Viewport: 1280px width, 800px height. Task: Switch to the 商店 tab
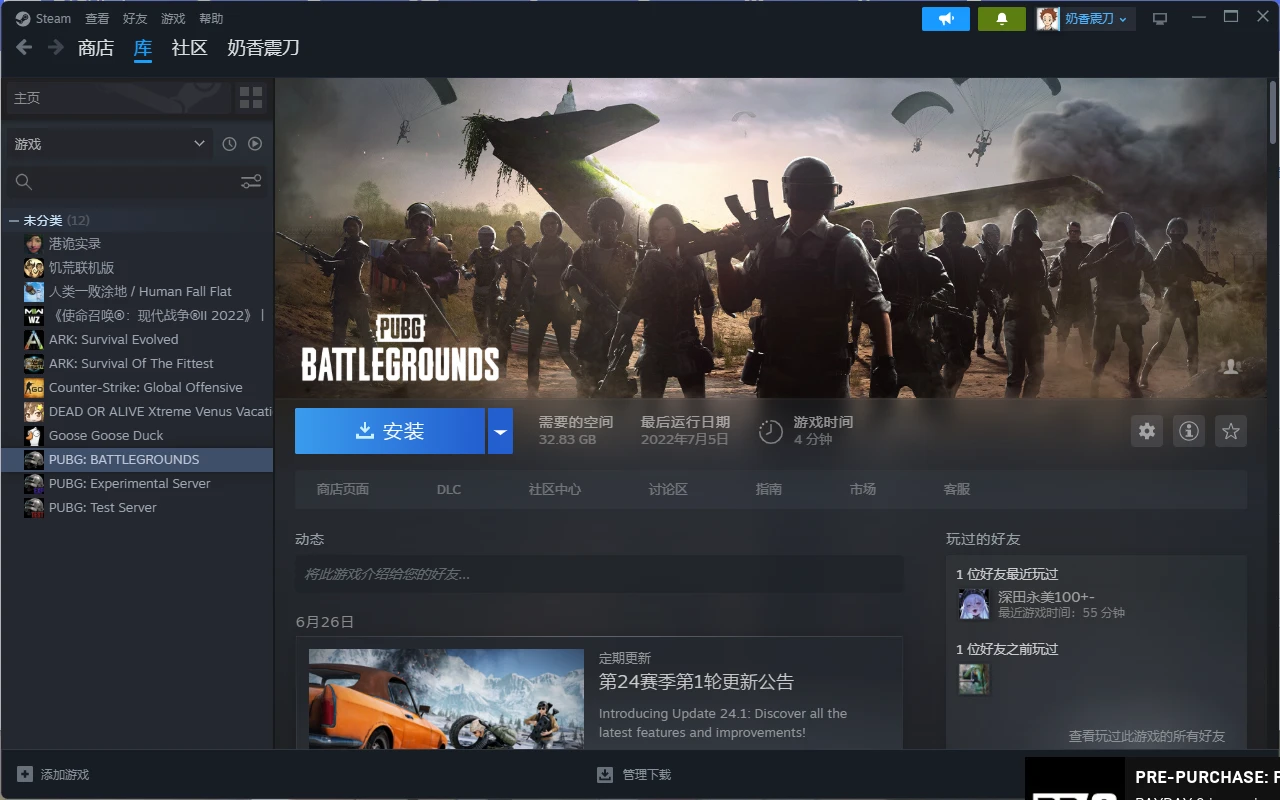[96, 47]
